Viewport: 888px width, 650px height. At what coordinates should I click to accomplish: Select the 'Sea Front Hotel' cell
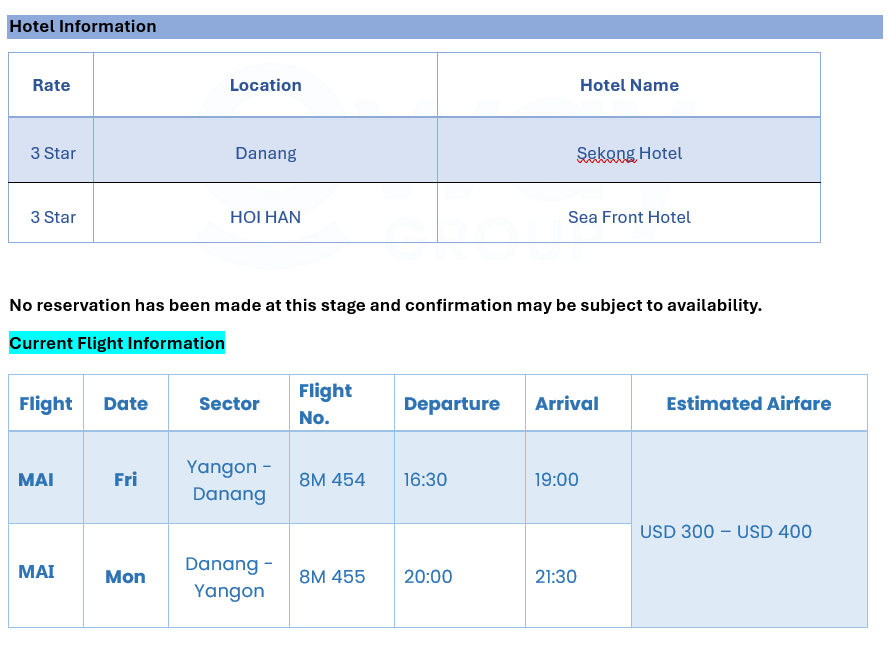629,217
